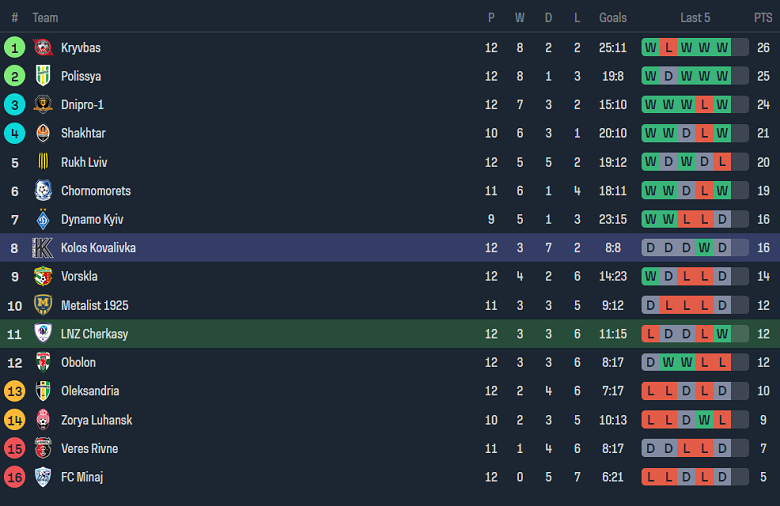Click the Dynamo Kyiv club logo
780x506 pixels.
point(43,219)
